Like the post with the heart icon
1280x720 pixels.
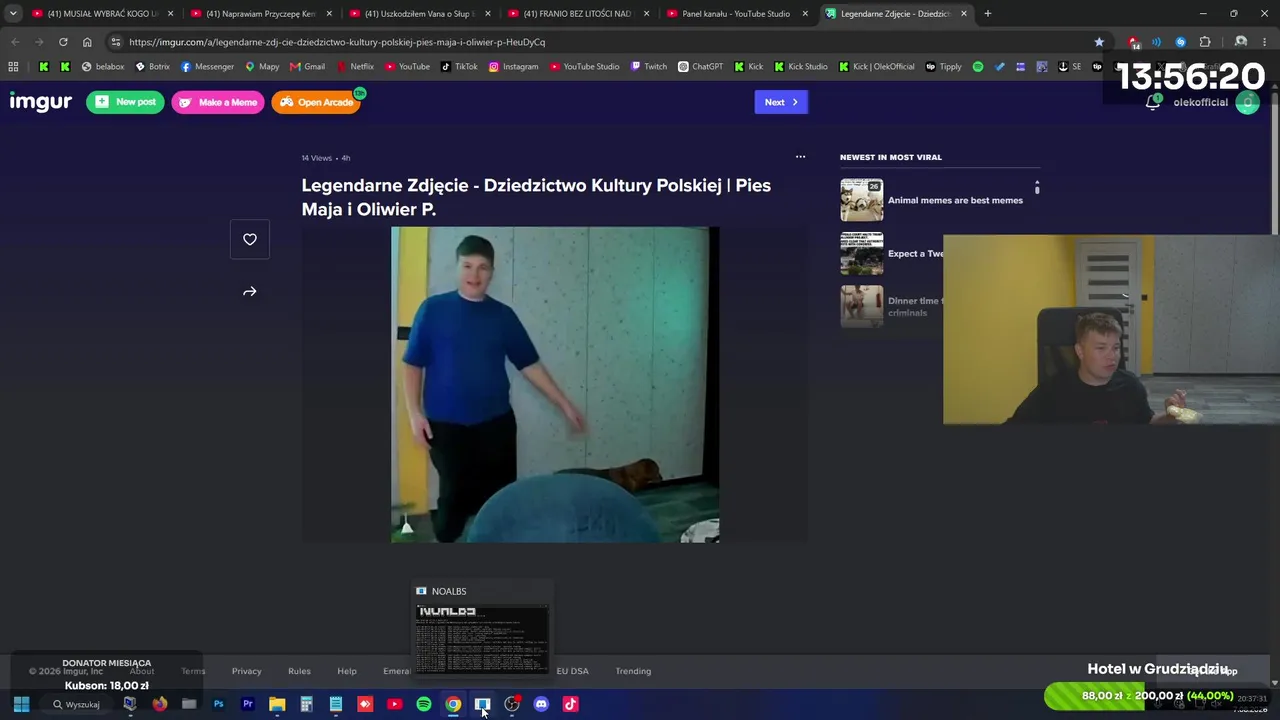click(250, 239)
